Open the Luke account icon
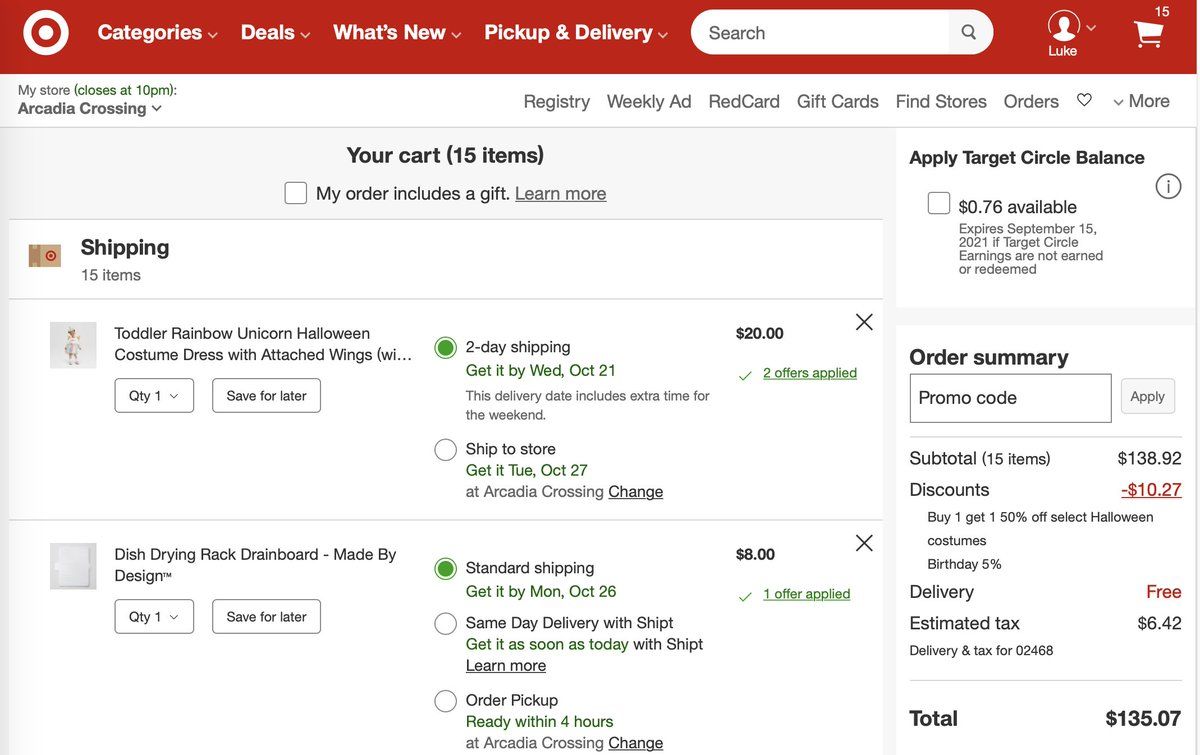Viewport: 1200px width, 755px height. tap(1063, 27)
